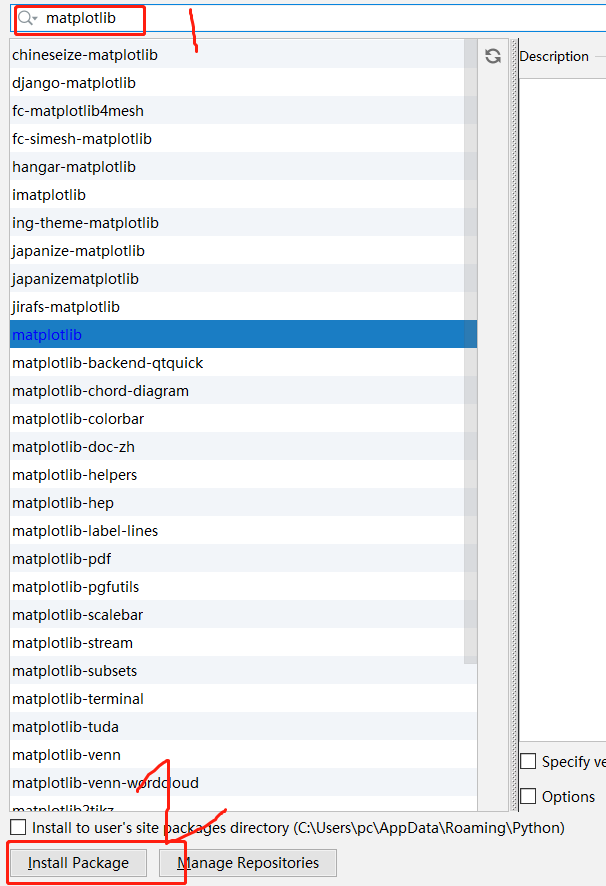Screen dimensions: 606x886
Task: Reload the package list with refresh icon
Action: (x=493, y=56)
